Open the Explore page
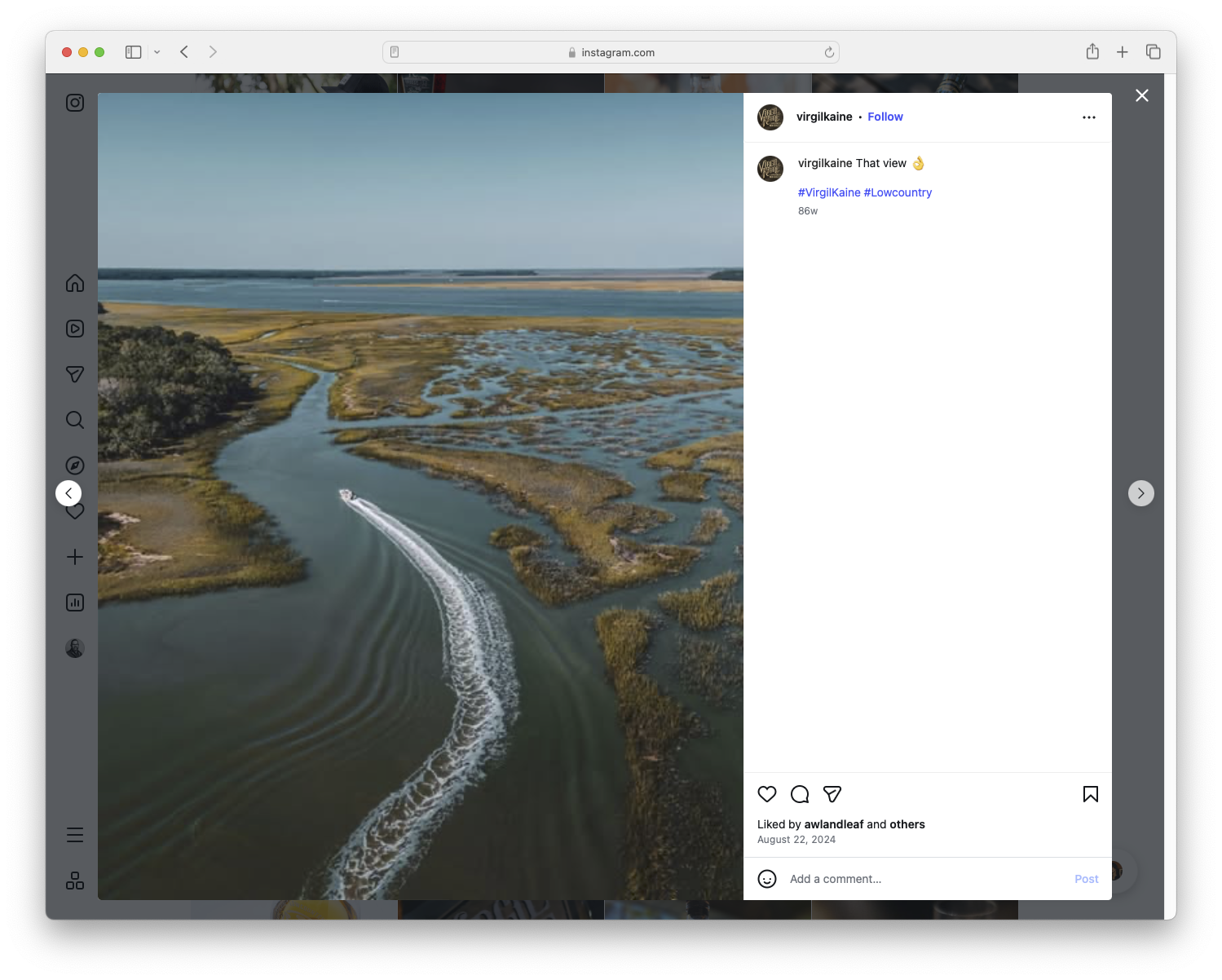Image resolution: width=1222 pixels, height=980 pixels. 74,466
